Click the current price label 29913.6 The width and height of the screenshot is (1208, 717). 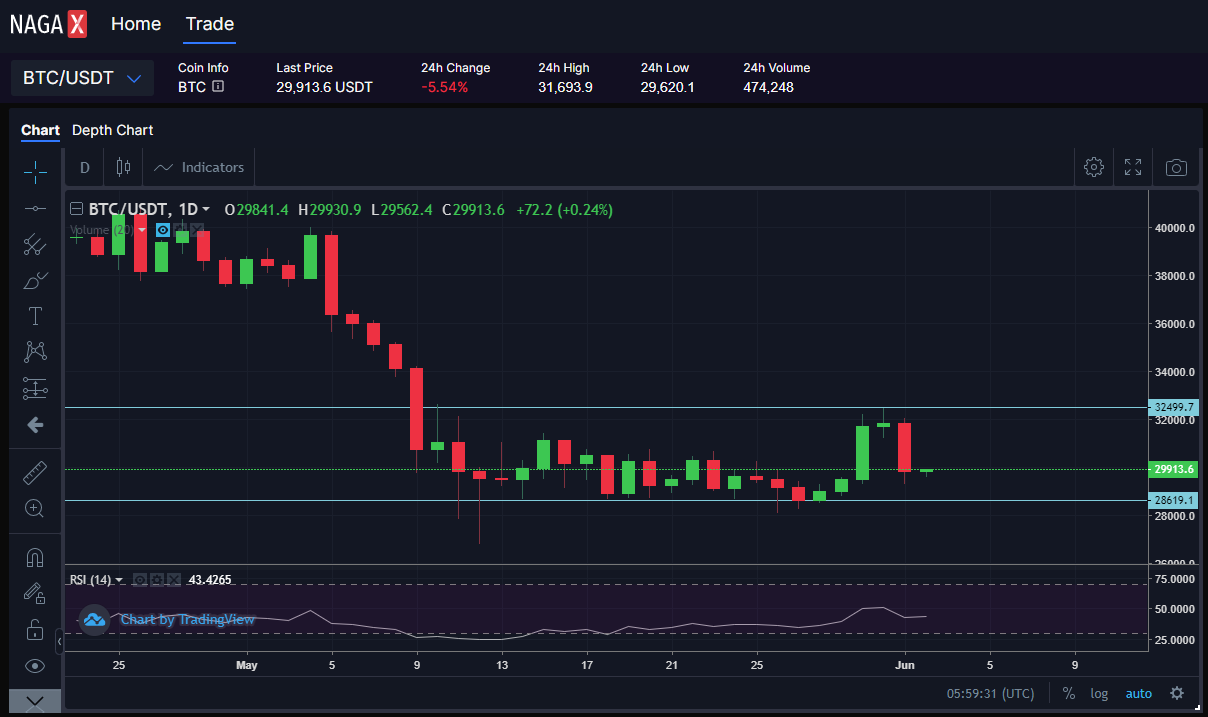coord(1174,469)
